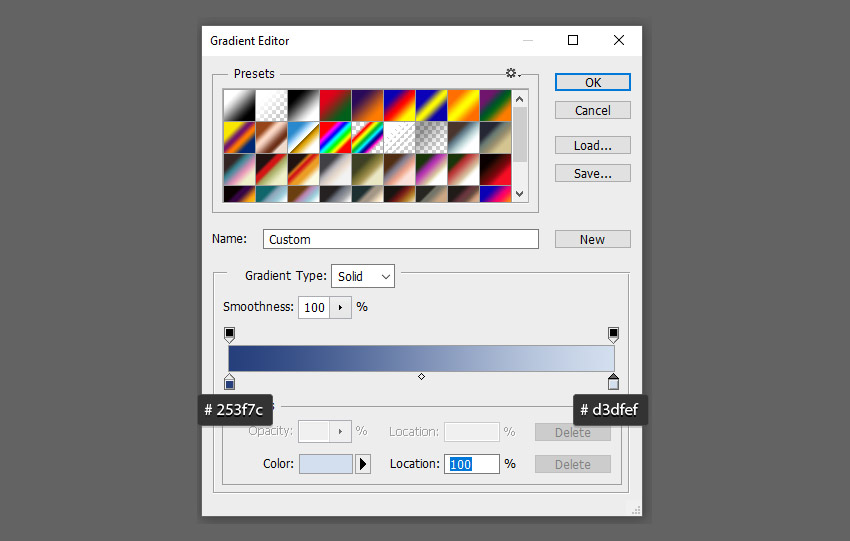Click the presets scroll down arrow
Screen dimensions: 850x541
tap(519, 194)
